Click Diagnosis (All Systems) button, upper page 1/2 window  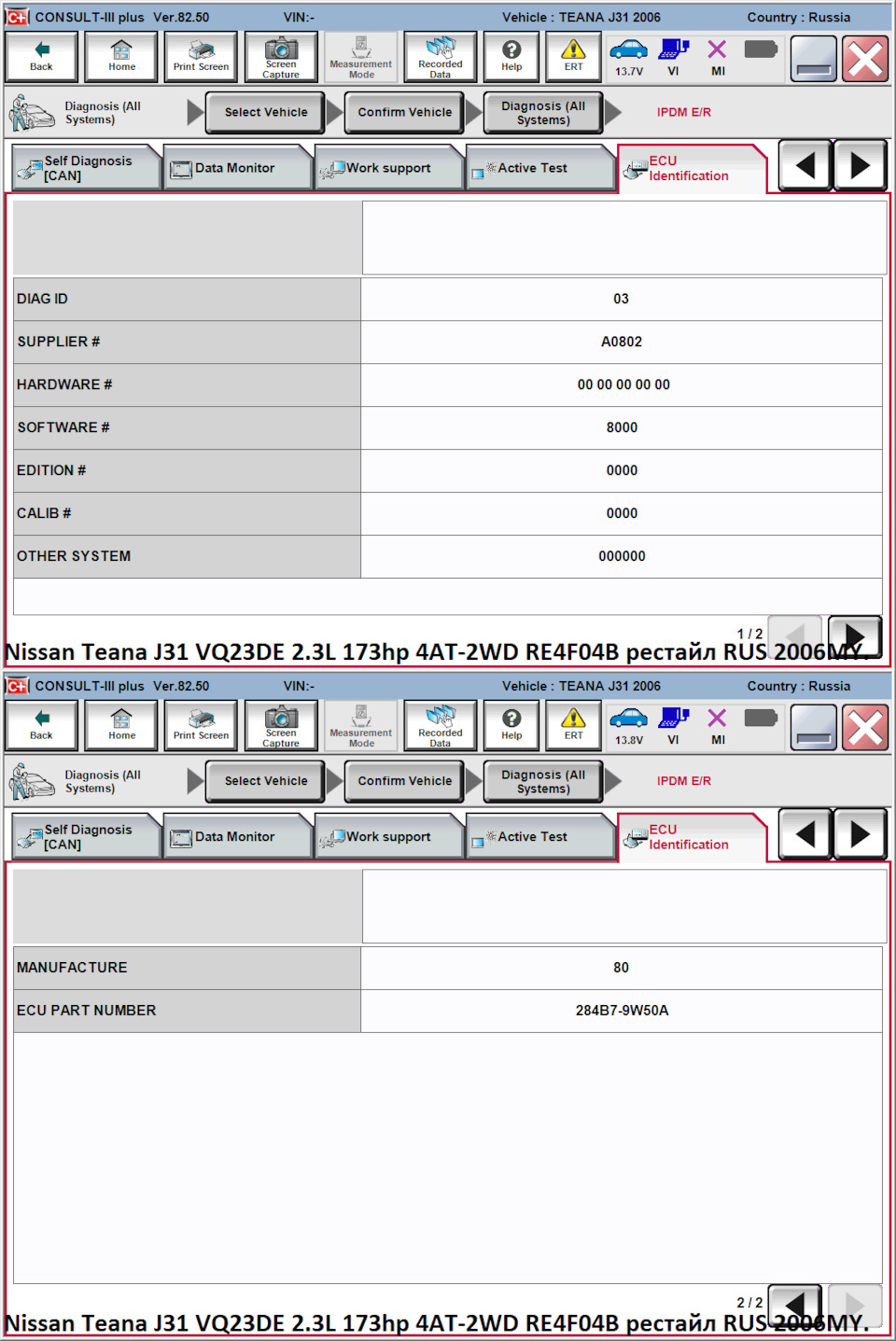tap(543, 112)
